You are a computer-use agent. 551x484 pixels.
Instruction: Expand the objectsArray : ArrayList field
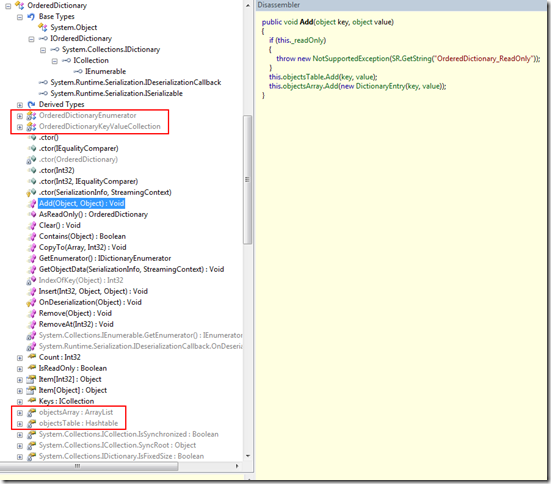pyautogui.click(x=20, y=413)
